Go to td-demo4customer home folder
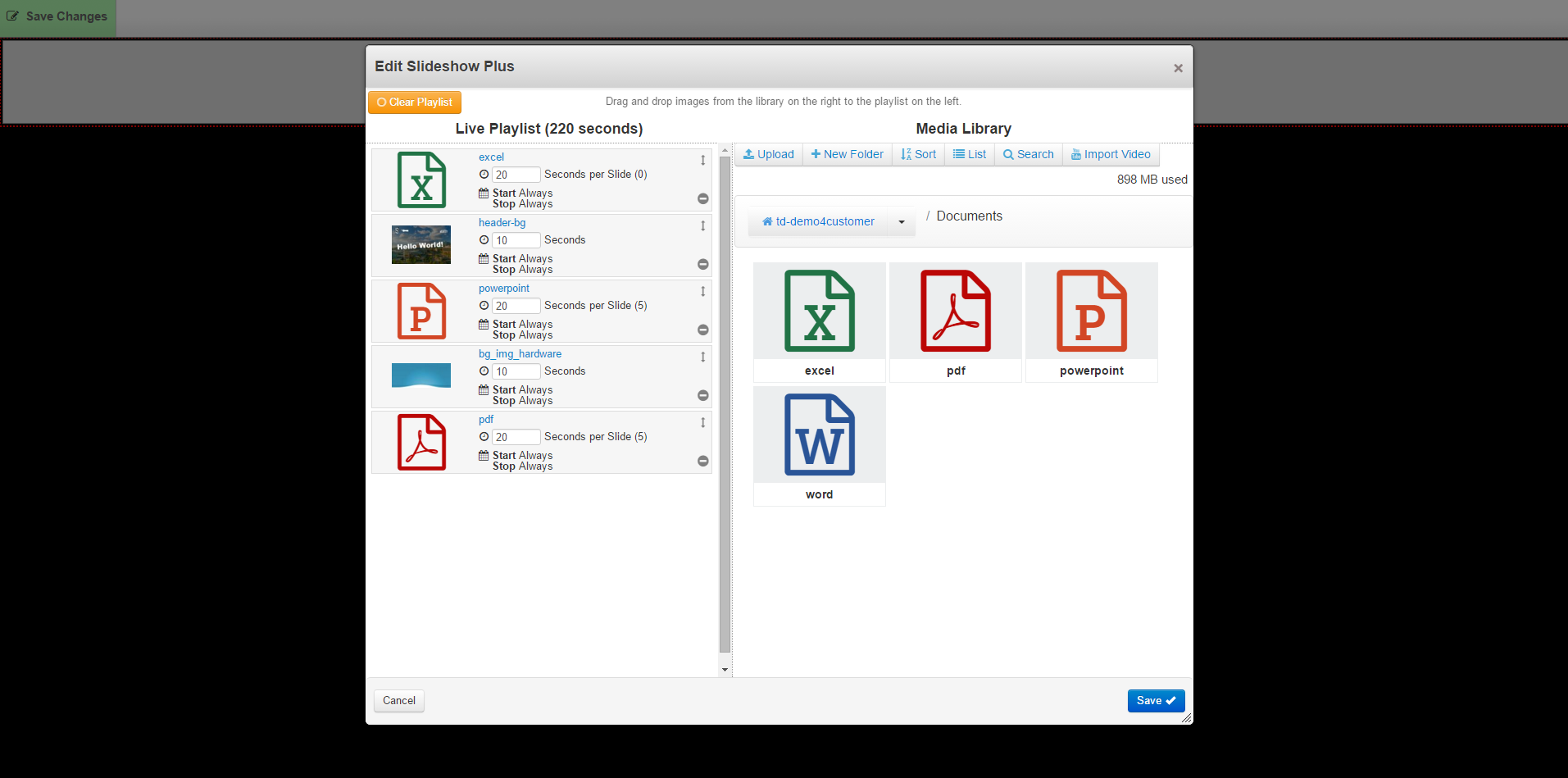 tap(818, 222)
